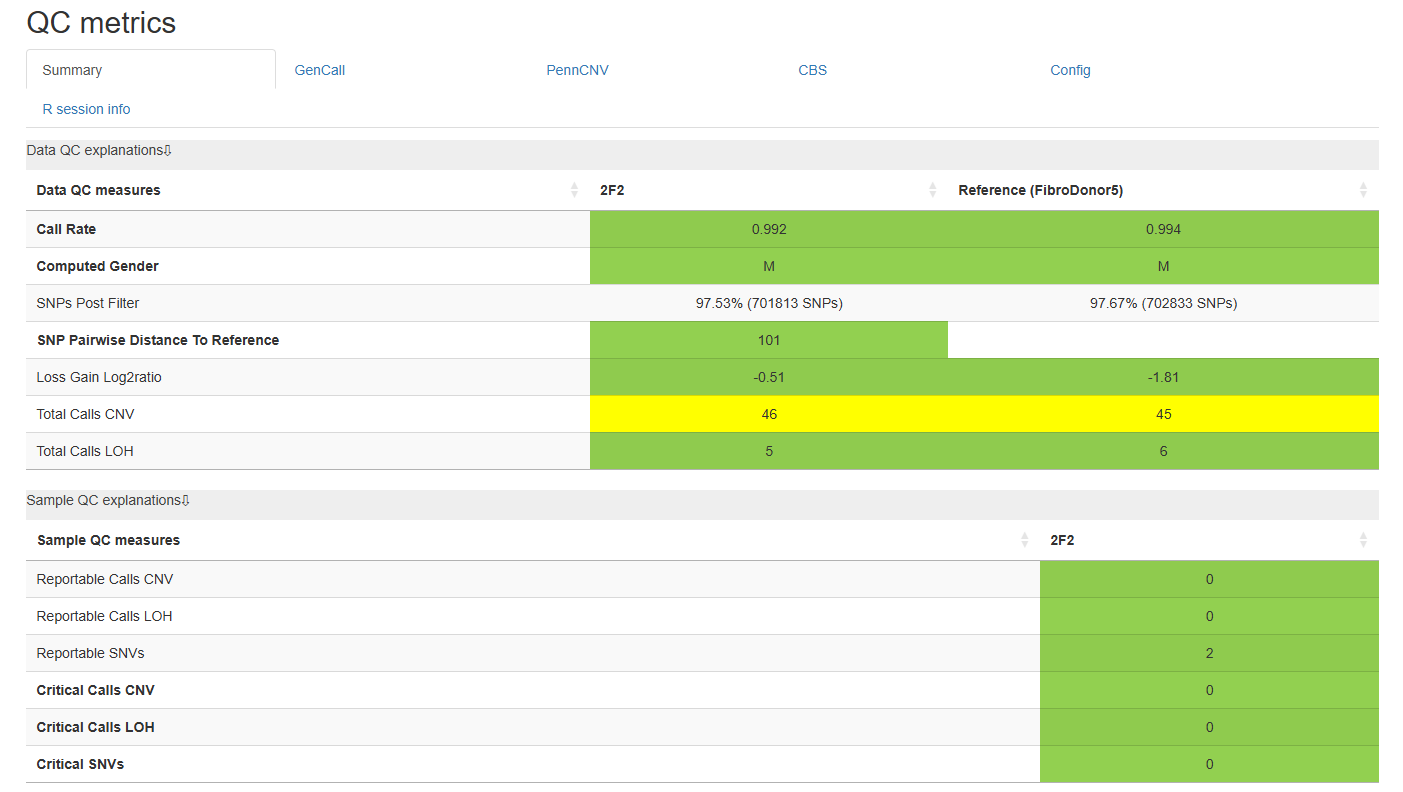
Task: Select the Loss Gain Log2ratio reference value -1.81
Action: (1163, 377)
